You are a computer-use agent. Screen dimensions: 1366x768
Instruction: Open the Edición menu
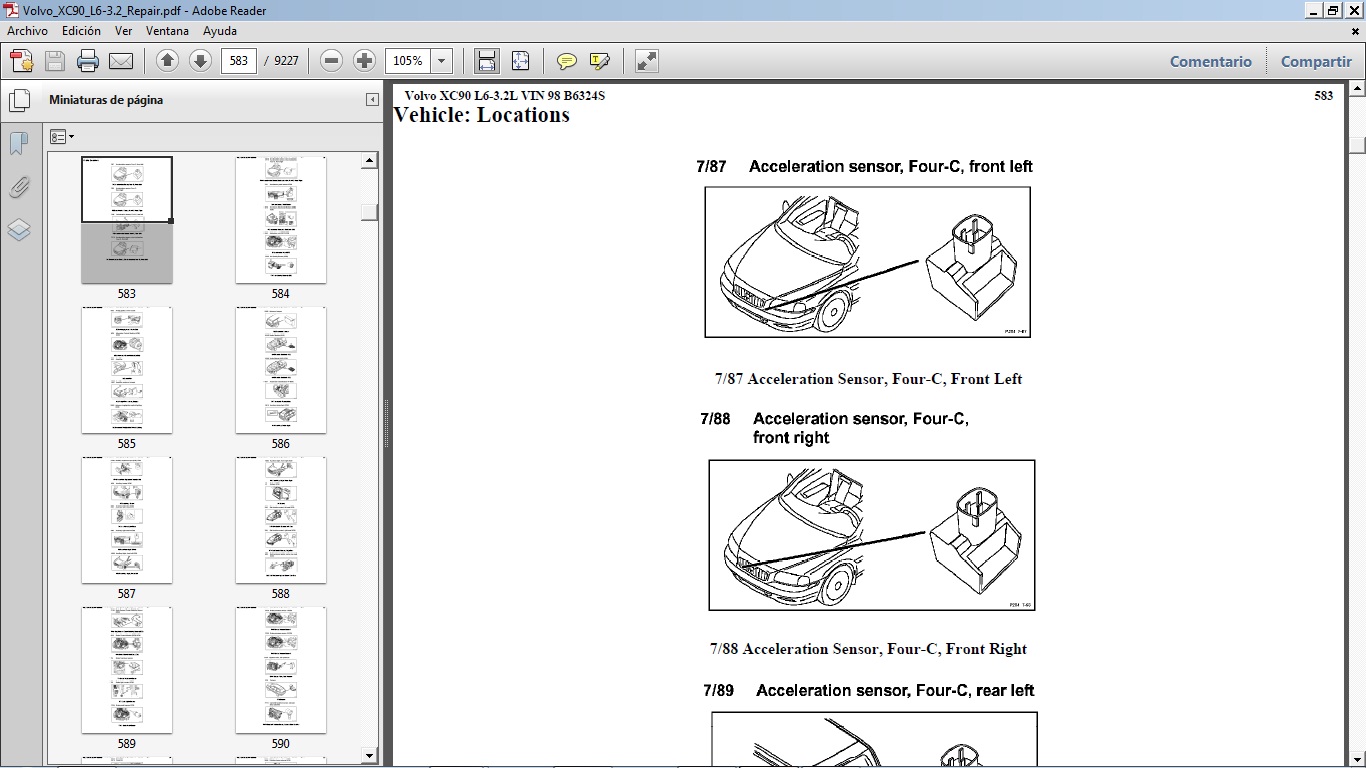81,31
